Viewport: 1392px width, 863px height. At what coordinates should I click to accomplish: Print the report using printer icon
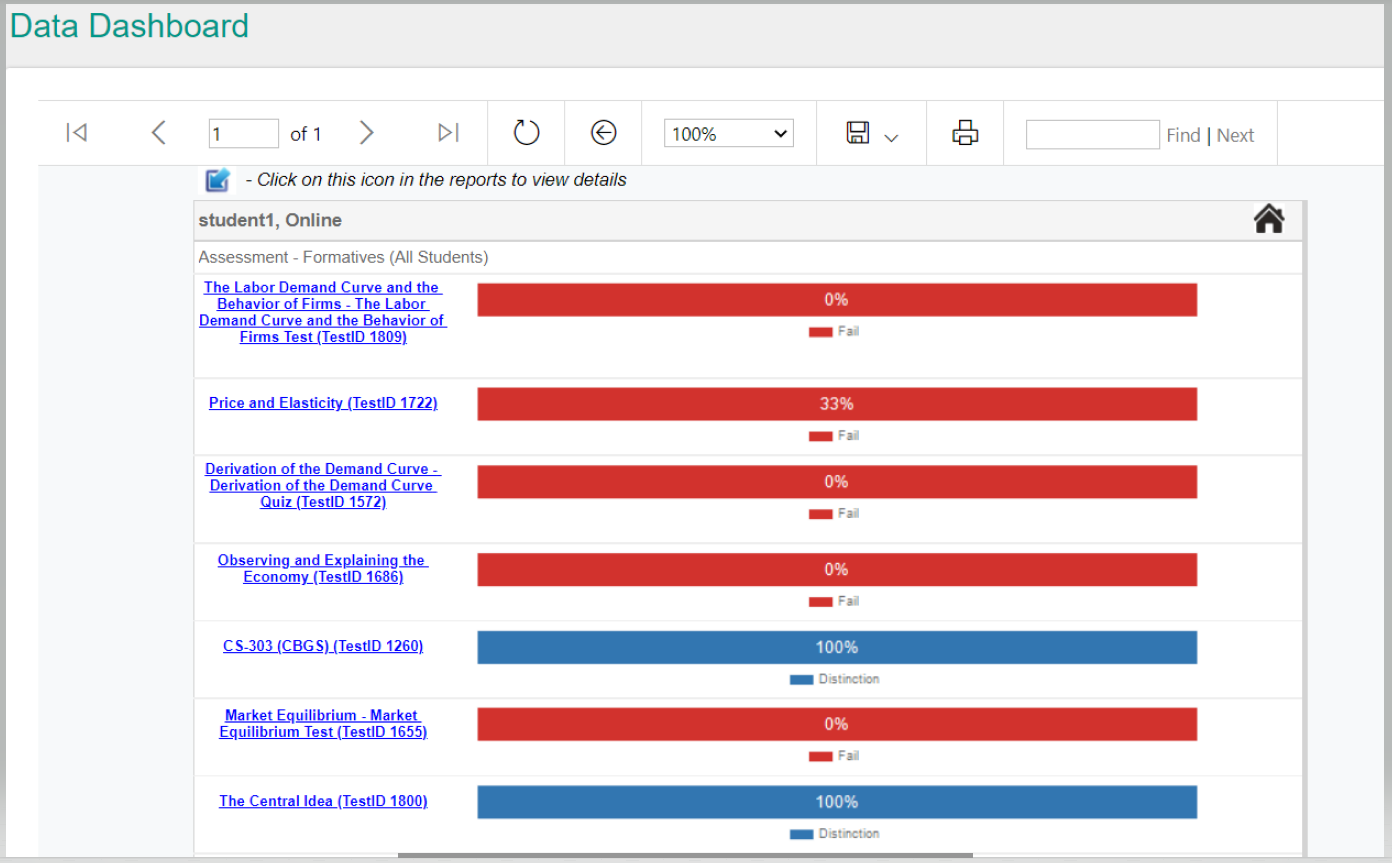tap(964, 133)
